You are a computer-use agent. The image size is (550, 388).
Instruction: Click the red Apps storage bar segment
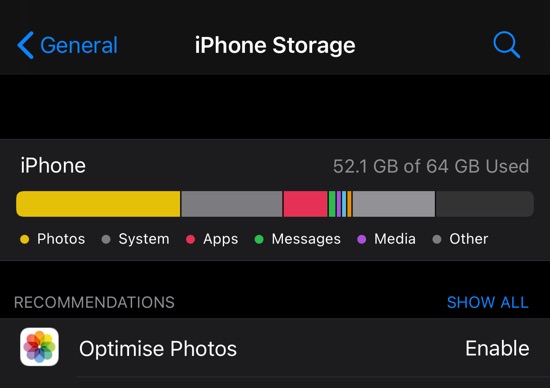(306, 204)
